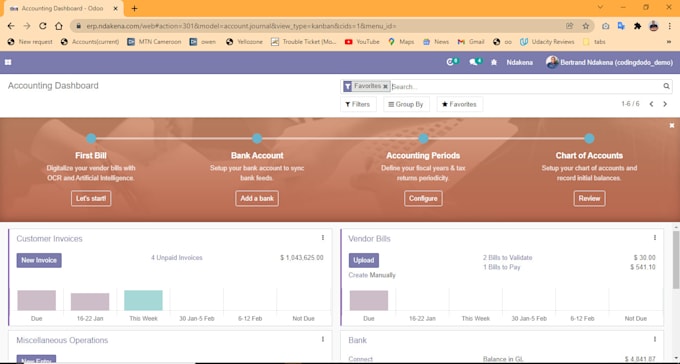
Task: Open Customer Invoices journal title
Action: coord(49,239)
